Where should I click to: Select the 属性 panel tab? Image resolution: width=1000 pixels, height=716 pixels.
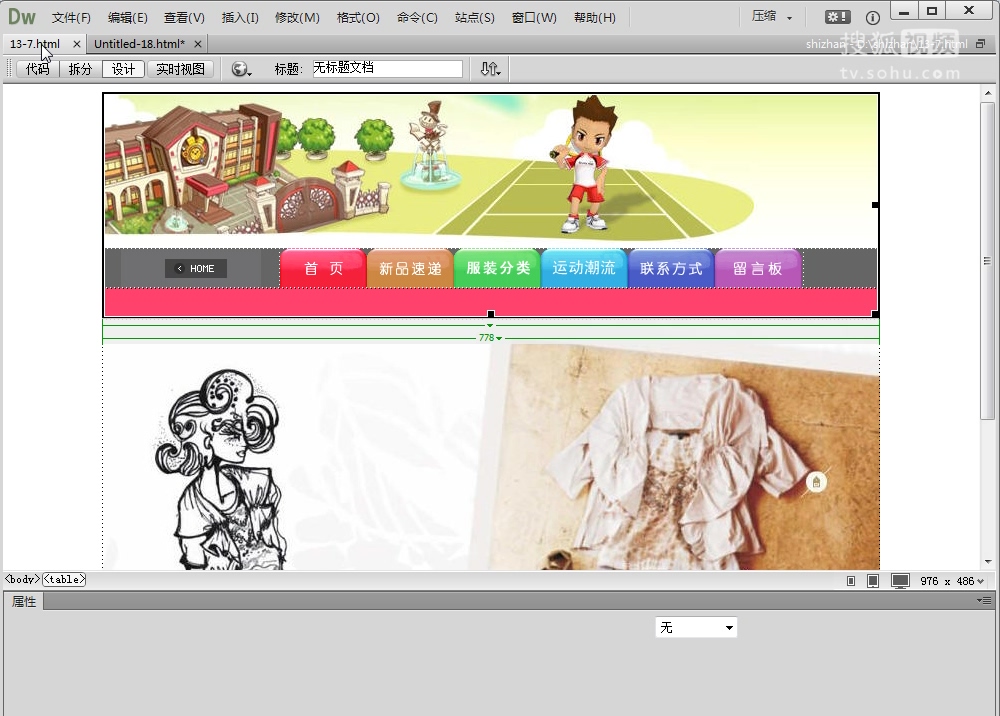pyautogui.click(x=24, y=601)
